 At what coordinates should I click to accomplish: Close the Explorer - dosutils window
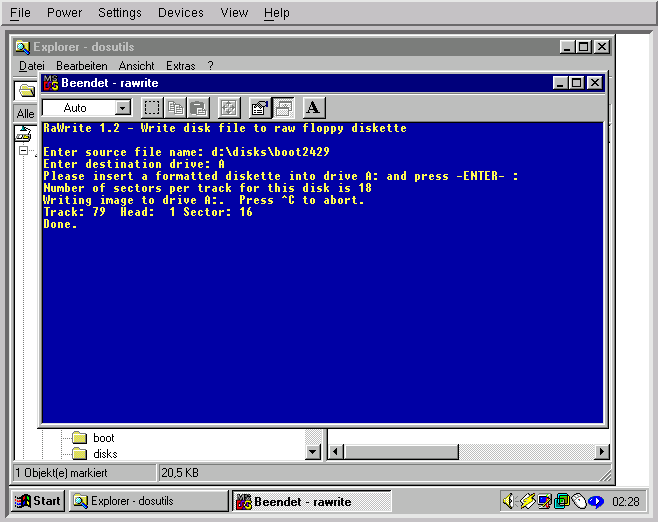coord(602,47)
